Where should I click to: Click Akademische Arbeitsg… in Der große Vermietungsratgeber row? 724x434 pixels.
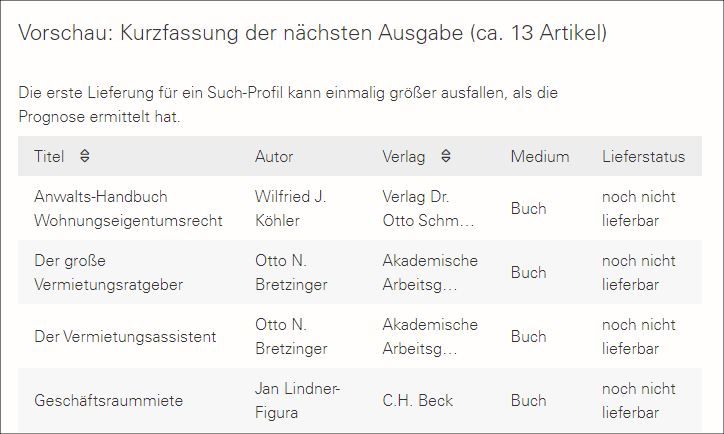click(x=430, y=272)
